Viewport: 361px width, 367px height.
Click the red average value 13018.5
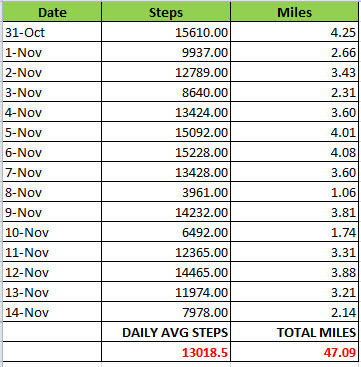click(x=166, y=352)
